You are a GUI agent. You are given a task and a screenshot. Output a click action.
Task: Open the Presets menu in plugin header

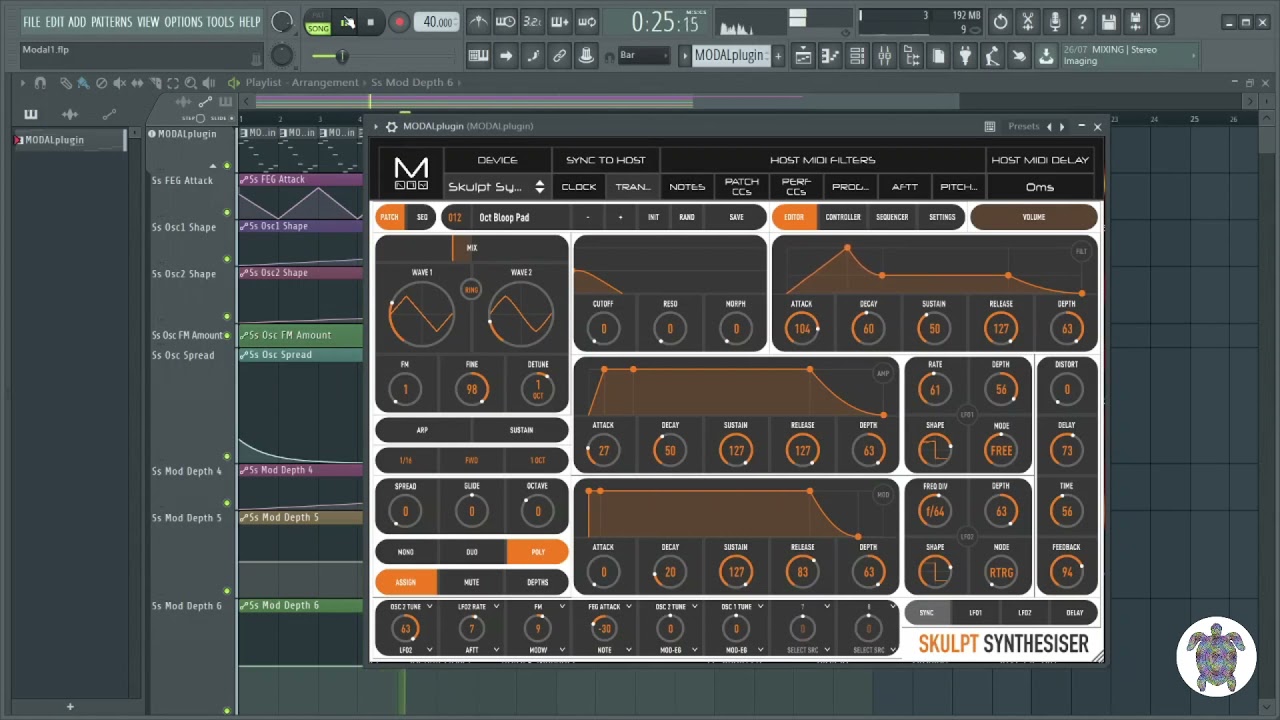(1023, 126)
